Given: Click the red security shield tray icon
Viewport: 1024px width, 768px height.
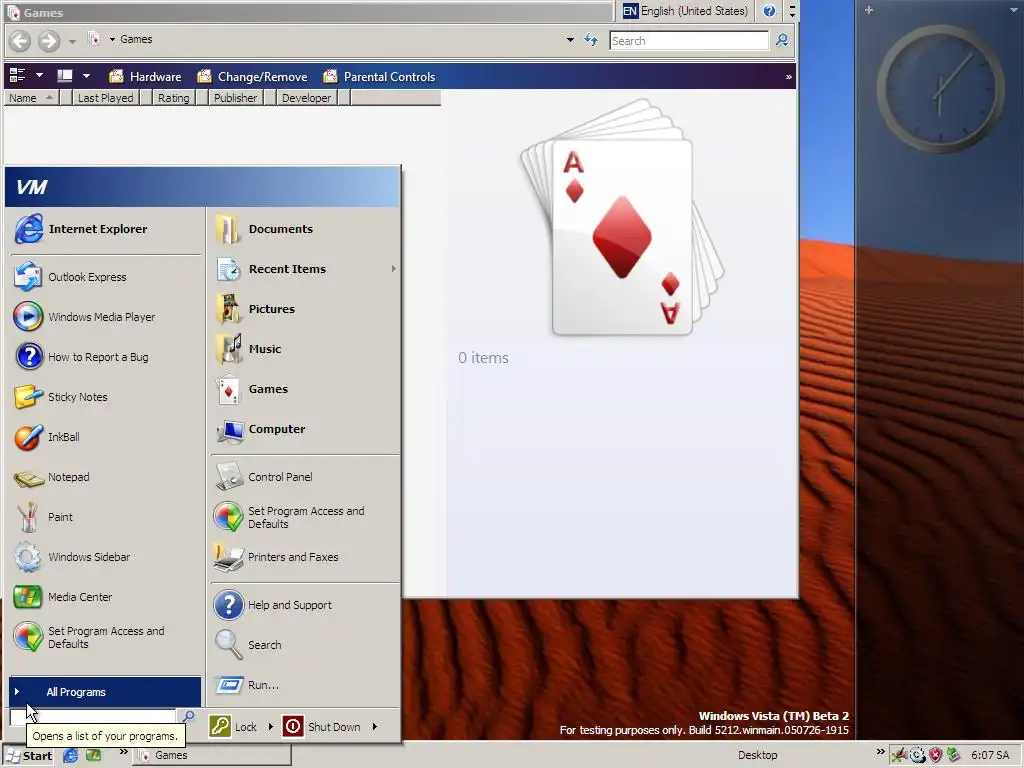Looking at the screenshot, I should click(936, 755).
